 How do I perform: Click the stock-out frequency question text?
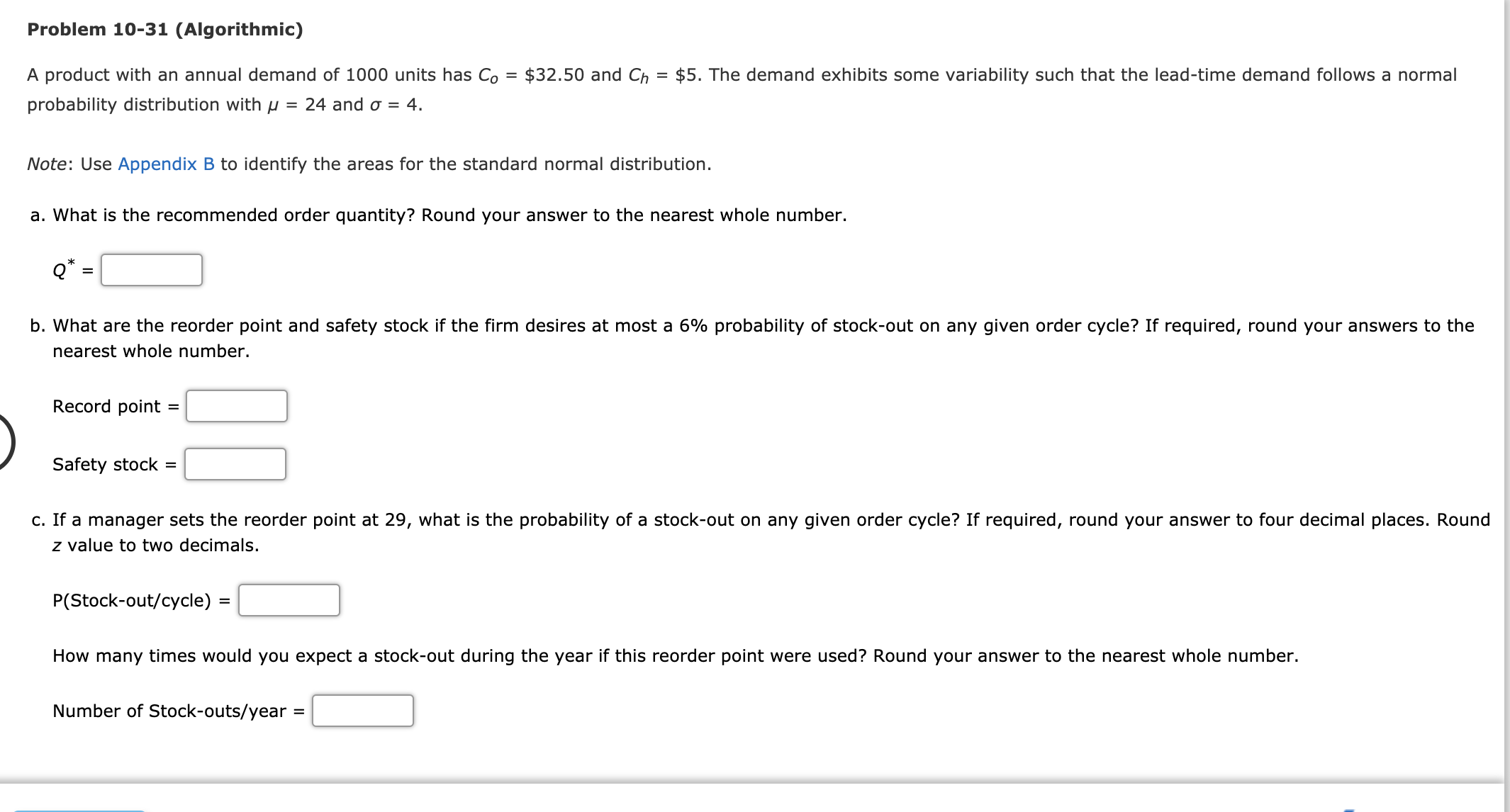coord(673,655)
